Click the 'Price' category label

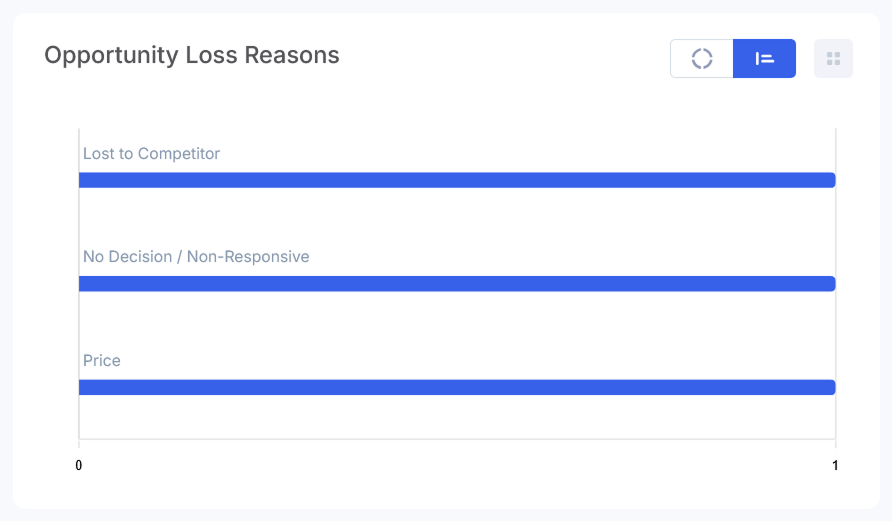coord(102,361)
